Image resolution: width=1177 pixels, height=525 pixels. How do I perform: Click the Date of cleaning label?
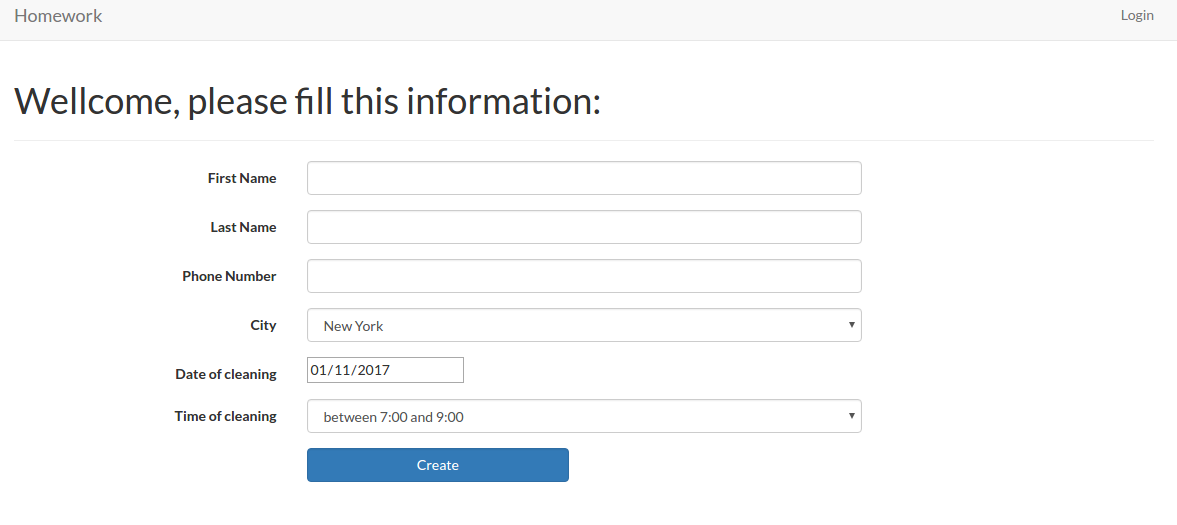tap(226, 374)
